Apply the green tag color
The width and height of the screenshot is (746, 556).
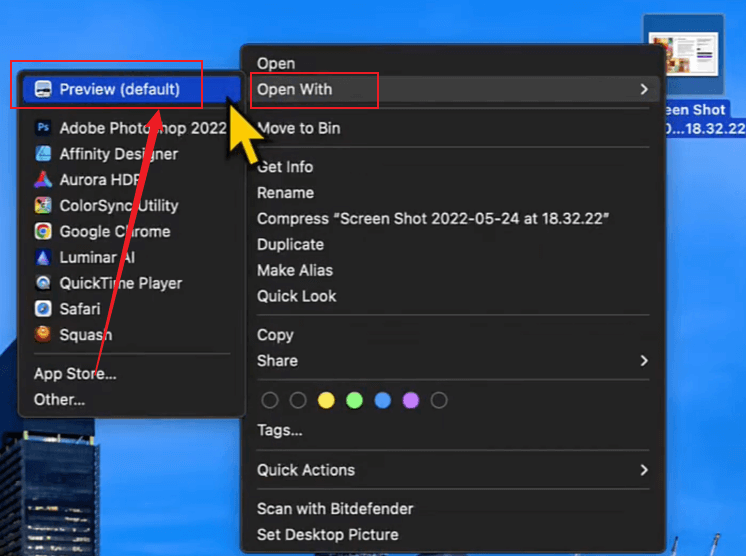pyautogui.click(x=354, y=400)
